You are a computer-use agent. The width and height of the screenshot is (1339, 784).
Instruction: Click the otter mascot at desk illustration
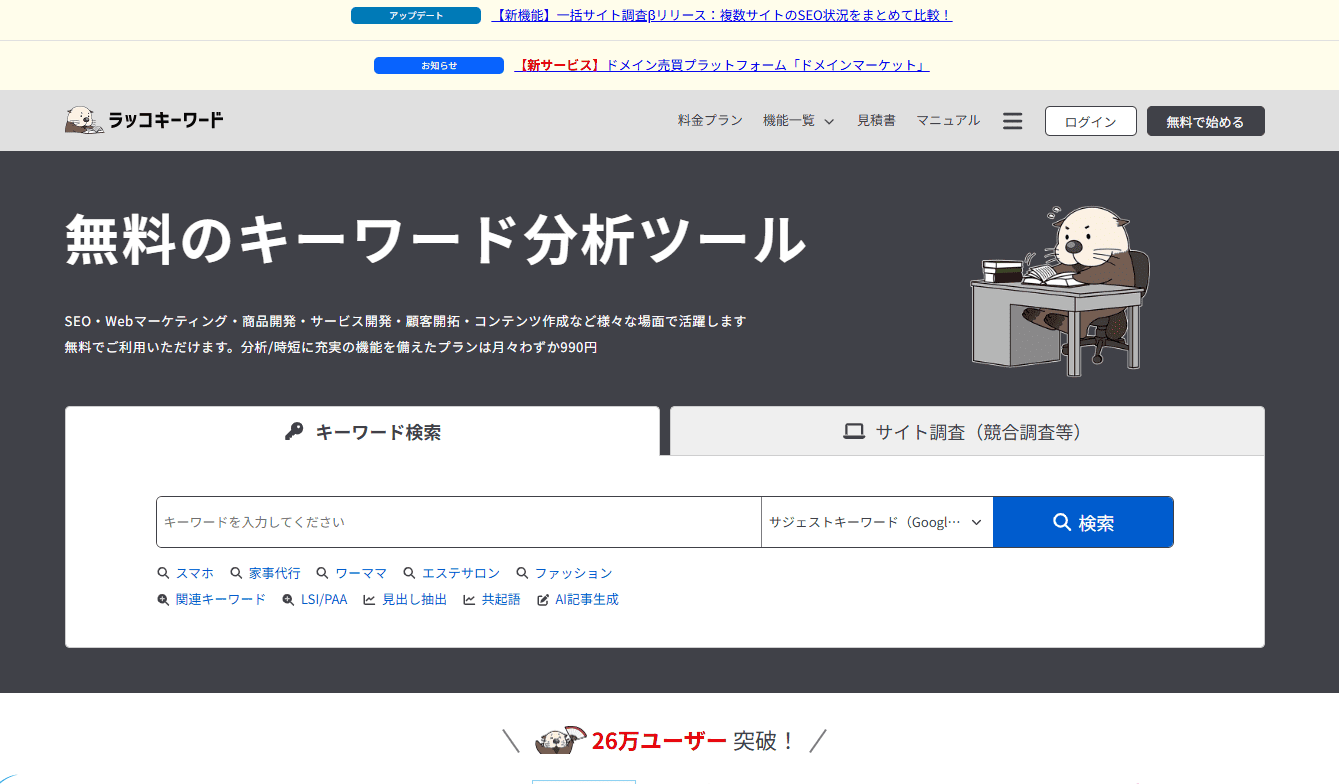click(1060, 290)
